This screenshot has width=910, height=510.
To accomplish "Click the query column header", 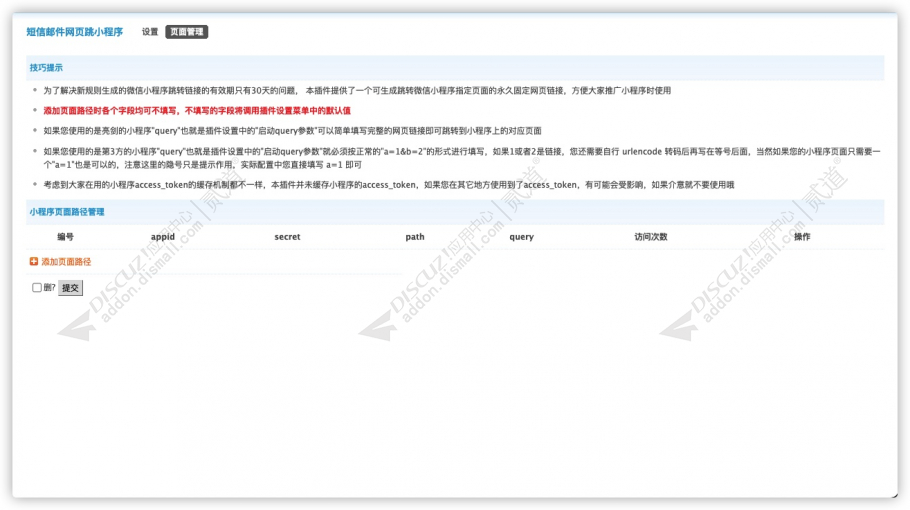I will pyautogui.click(x=521, y=237).
